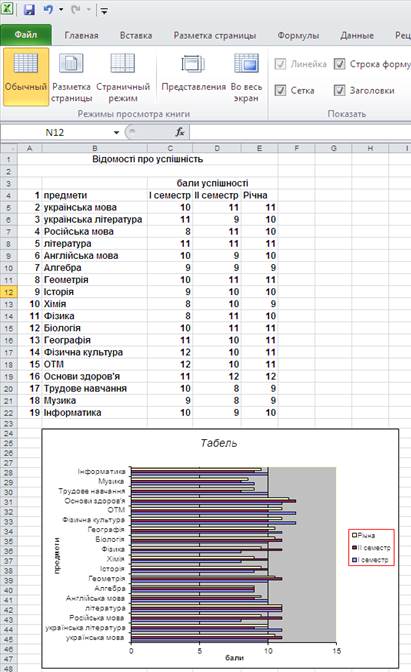Viewport: 411px width, 672px height.
Task: Toggle the Строка формул checkbox
Action: 339,64
